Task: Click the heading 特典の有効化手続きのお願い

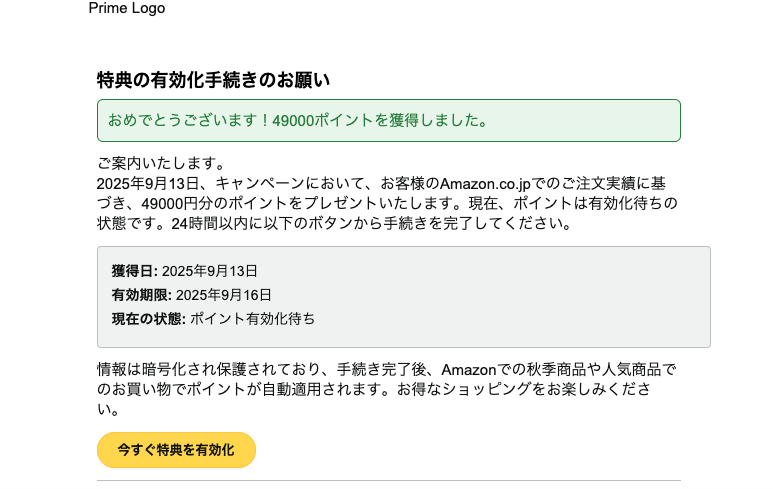Action: click(x=213, y=80)
